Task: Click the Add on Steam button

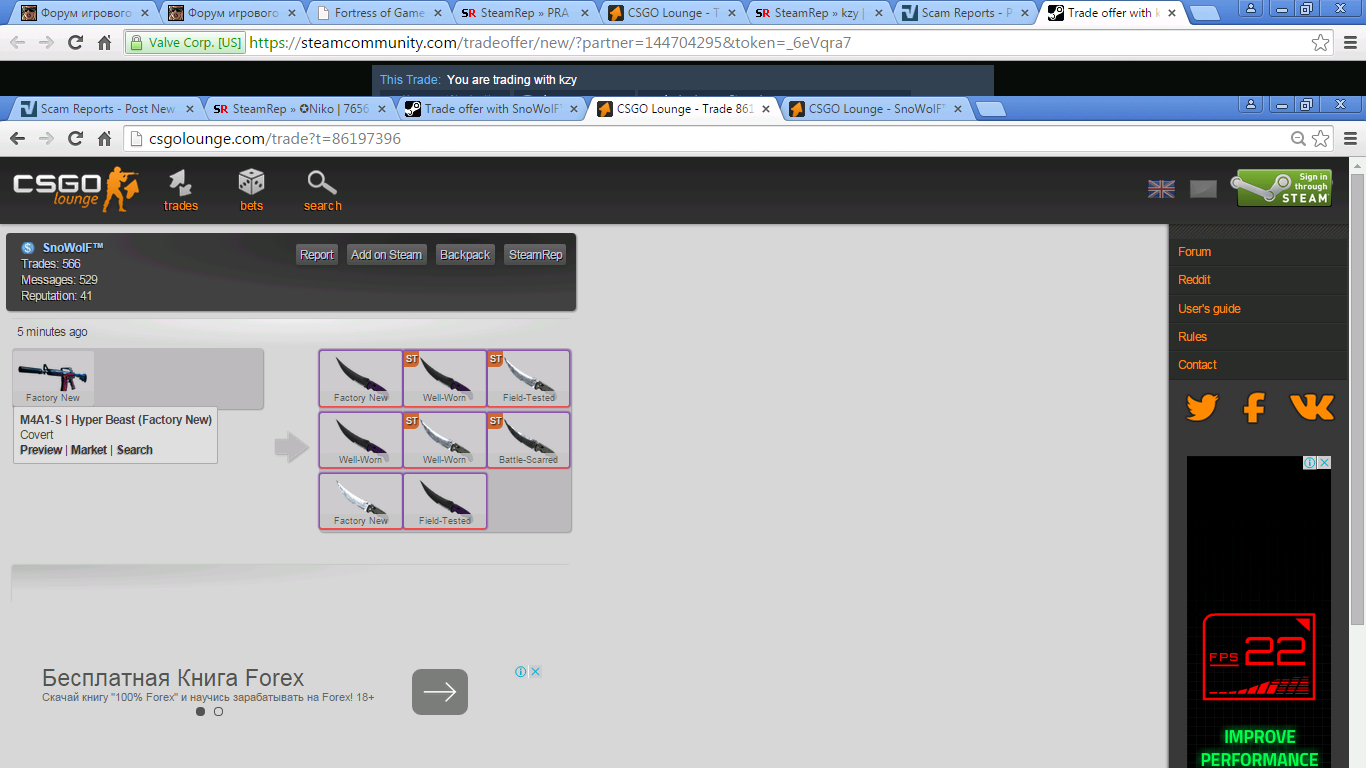Action: tap(386, 255)
